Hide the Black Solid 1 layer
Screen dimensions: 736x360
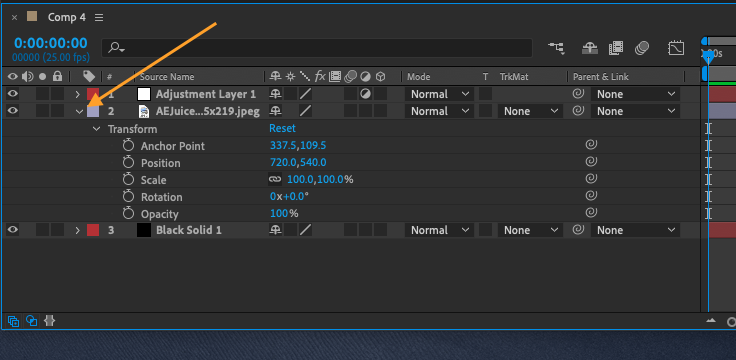[x=13, y=230]
